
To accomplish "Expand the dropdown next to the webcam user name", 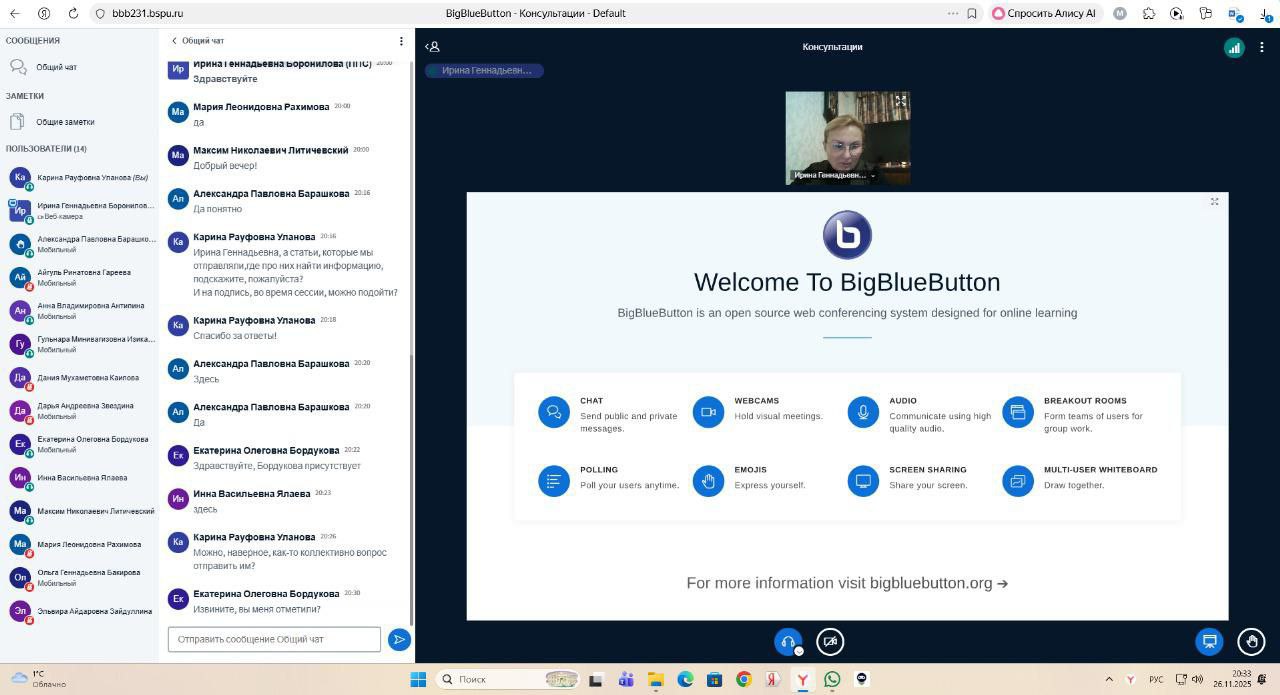I will tap(873, 175).
